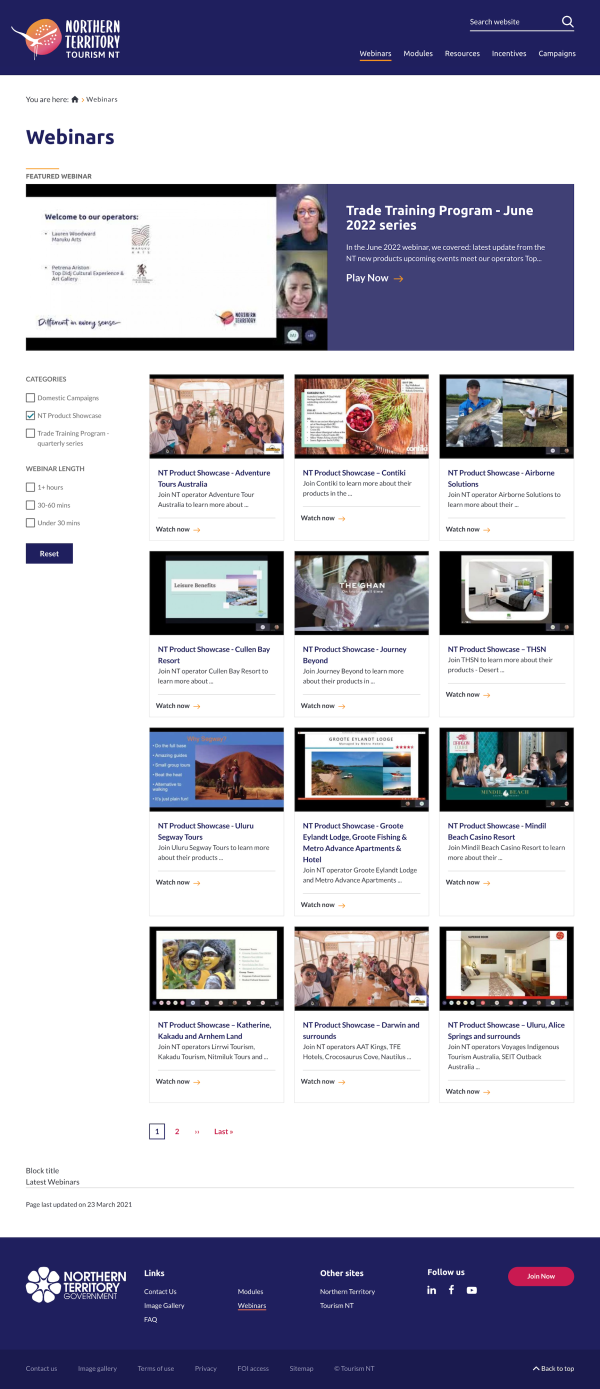The height and width of the screenshot is (1389, 600).
Task: Open the Privacy link in the bottom bar
Action: tap(206, 1368)
